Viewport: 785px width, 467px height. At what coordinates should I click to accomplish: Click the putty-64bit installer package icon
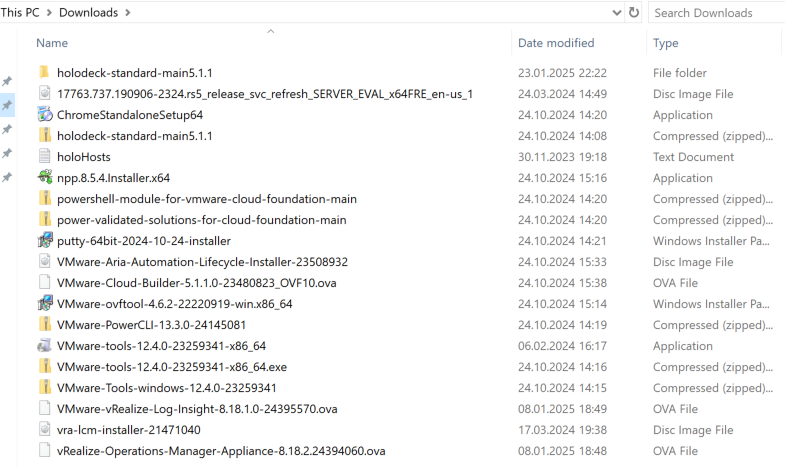(45, 240)
